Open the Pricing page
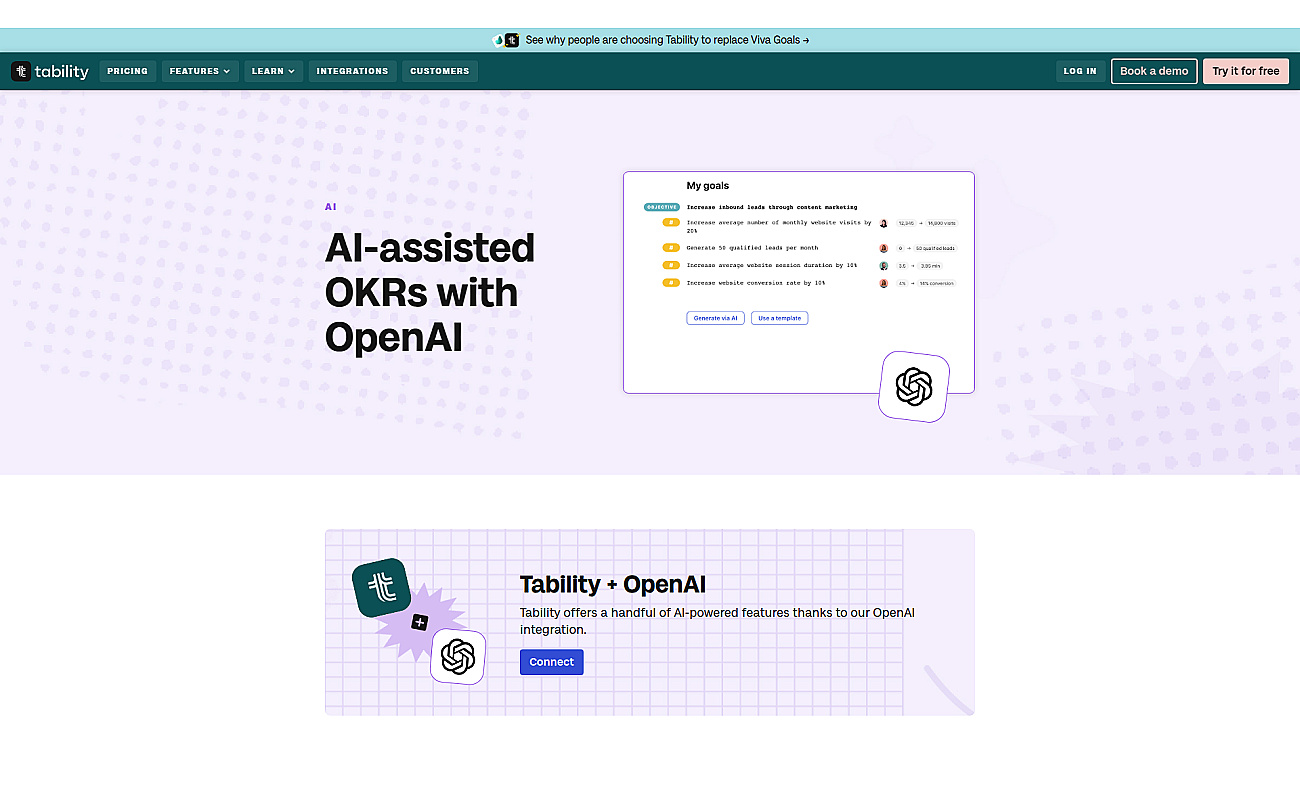The width and height of the screenshot is (1300, 788). pos(128,71)
